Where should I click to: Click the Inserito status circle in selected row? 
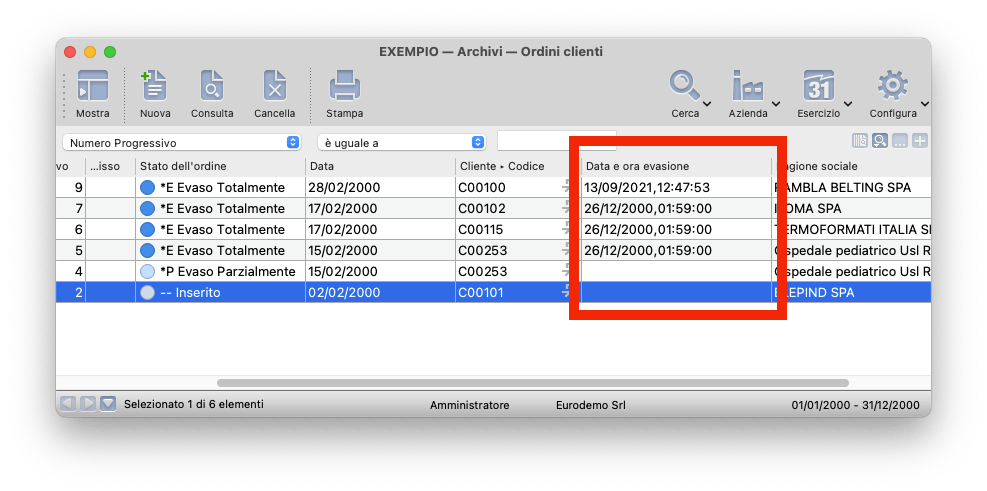click(x=148, y=293)
